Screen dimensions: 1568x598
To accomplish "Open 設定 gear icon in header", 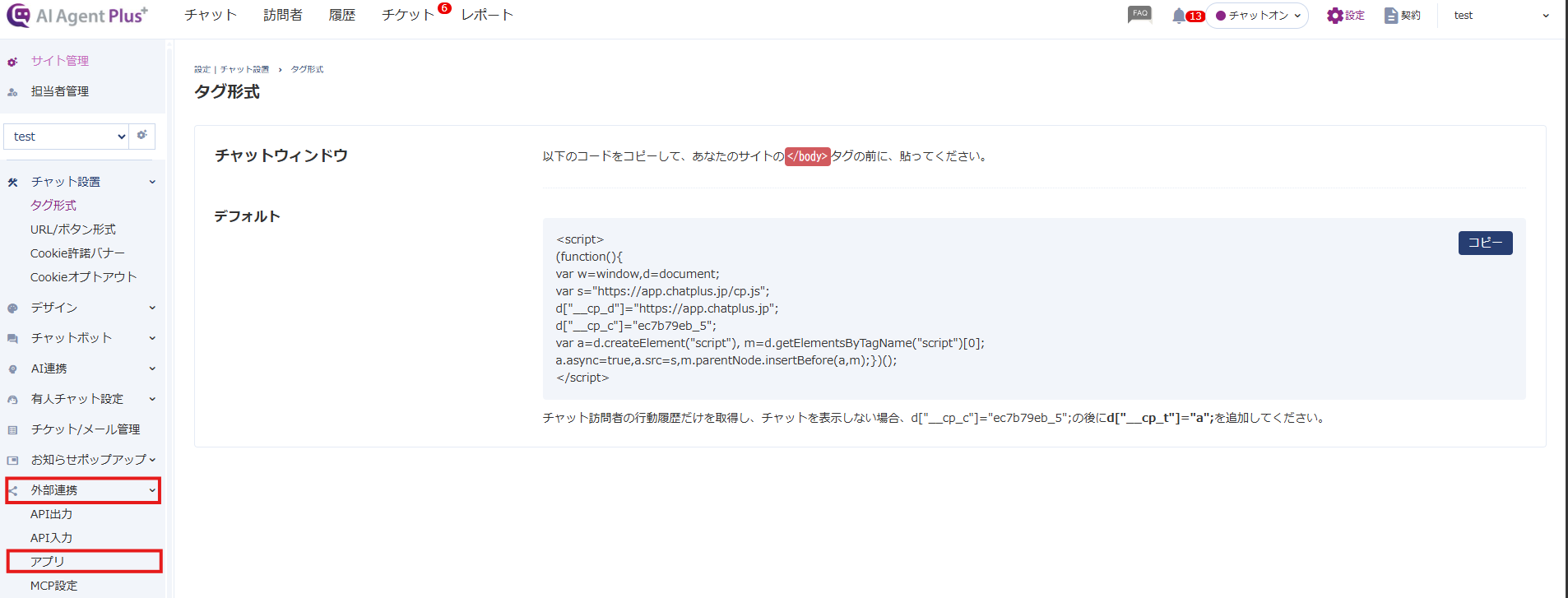I will (1334, 16).
